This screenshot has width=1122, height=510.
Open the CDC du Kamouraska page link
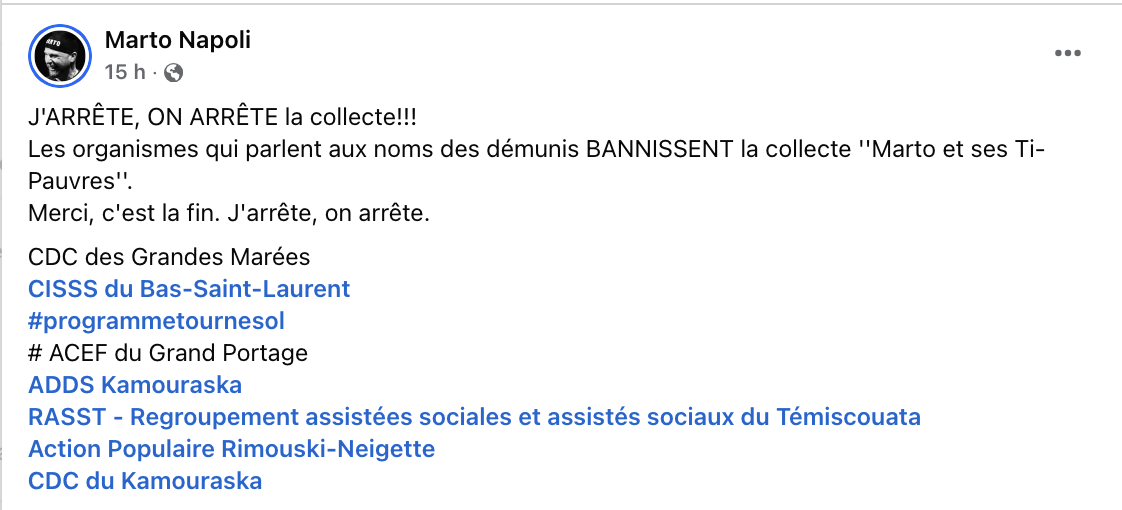pyautogui.click(x=145, y=481)
